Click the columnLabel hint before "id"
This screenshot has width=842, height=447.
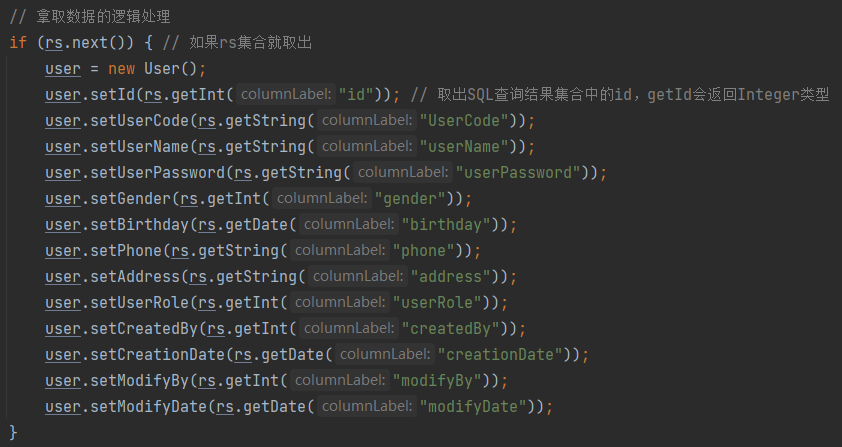coord(285,95)
